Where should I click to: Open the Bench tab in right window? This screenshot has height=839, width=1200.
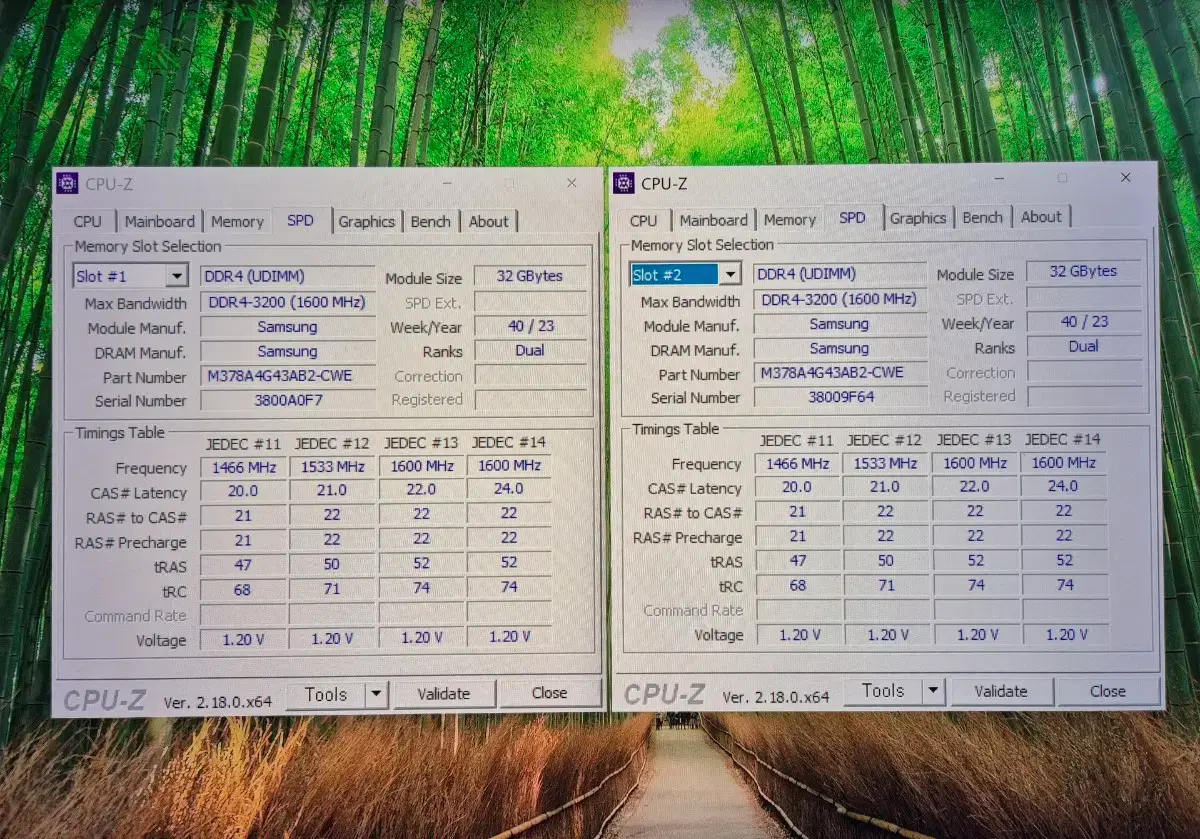pyautogui.click(x=983, y=218)
